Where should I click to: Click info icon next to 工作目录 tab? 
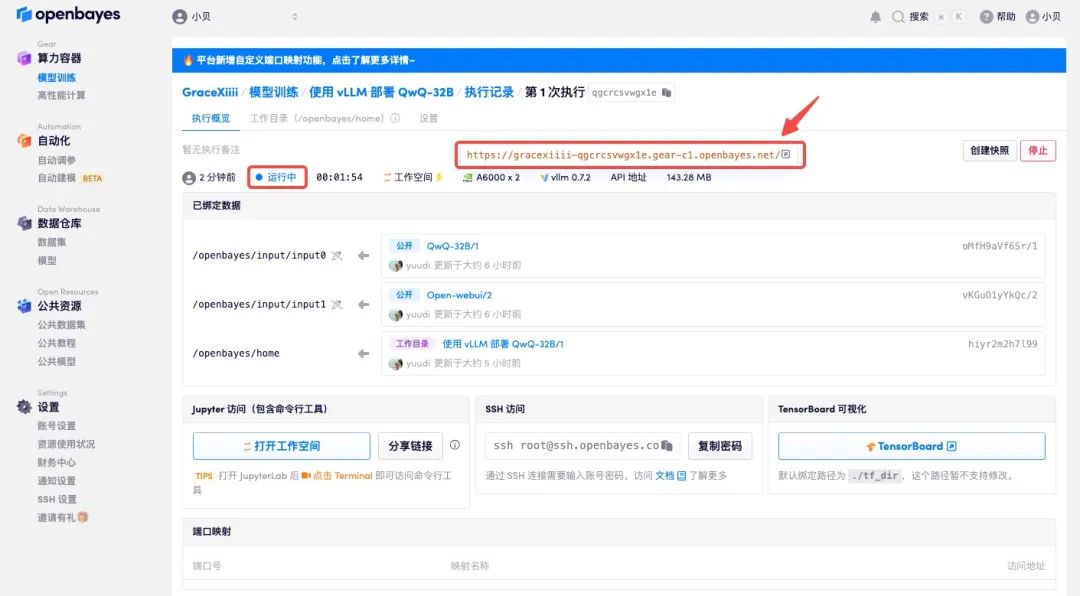point(395,118)
